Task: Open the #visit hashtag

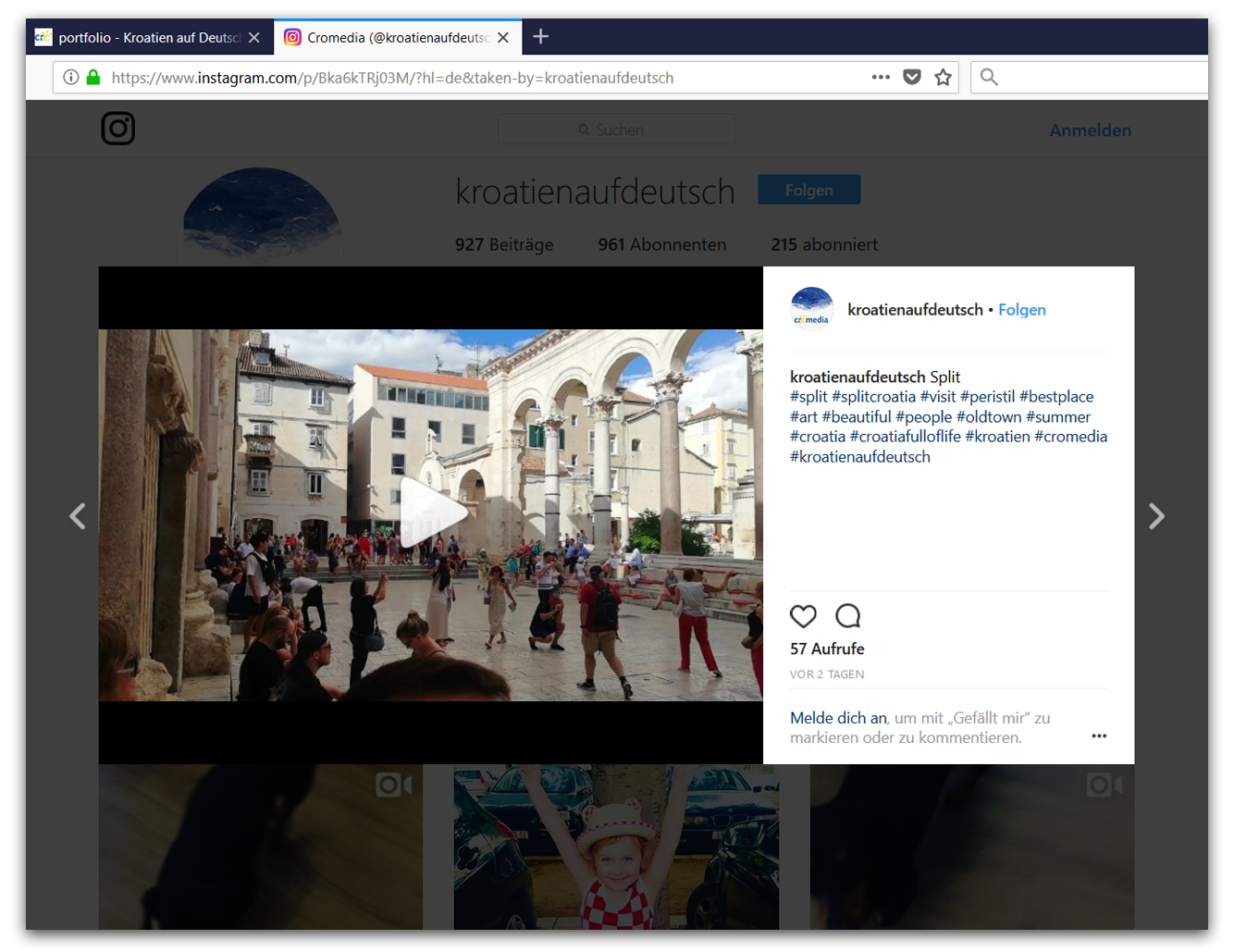Action: [x=938, y=397]
